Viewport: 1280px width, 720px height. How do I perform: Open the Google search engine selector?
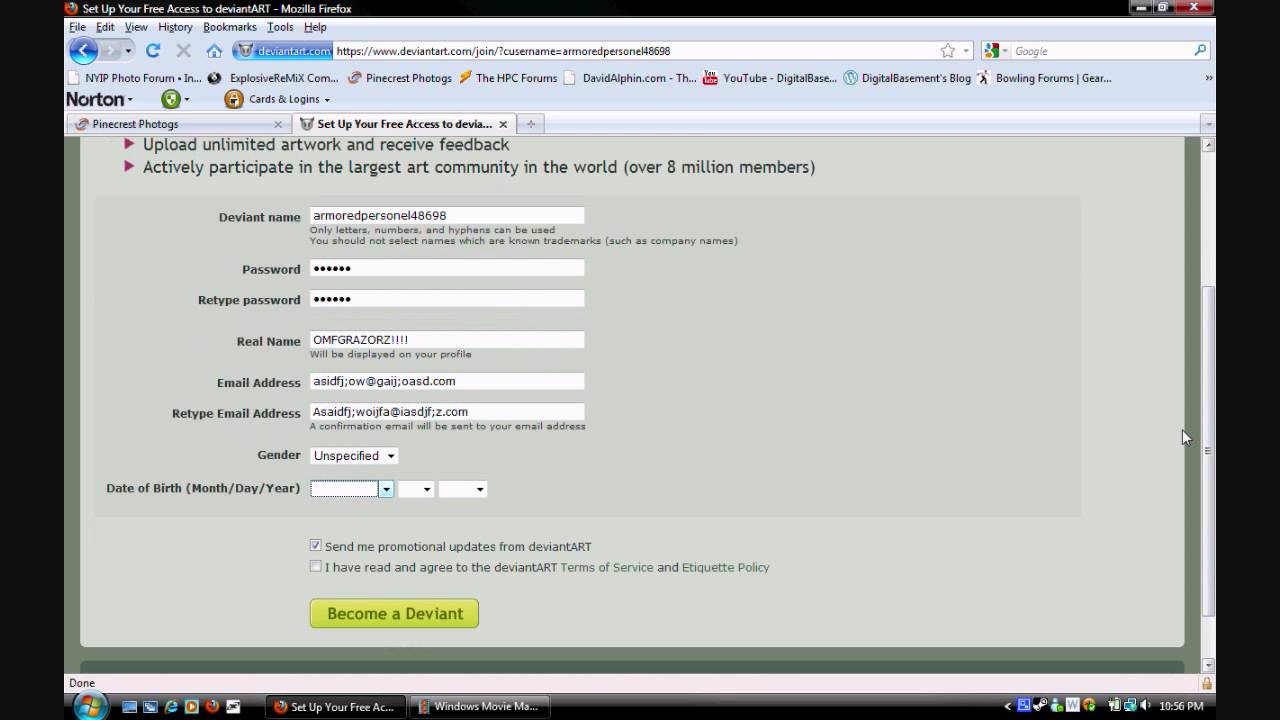997,51
